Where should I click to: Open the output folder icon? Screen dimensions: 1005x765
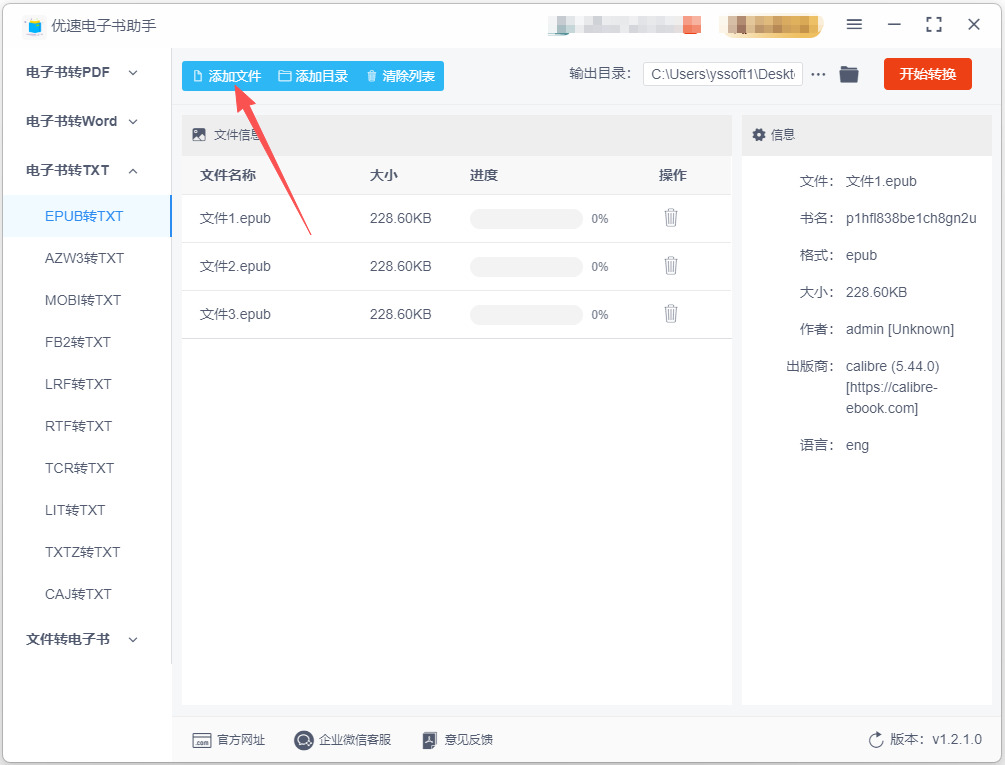pos(849,74)
